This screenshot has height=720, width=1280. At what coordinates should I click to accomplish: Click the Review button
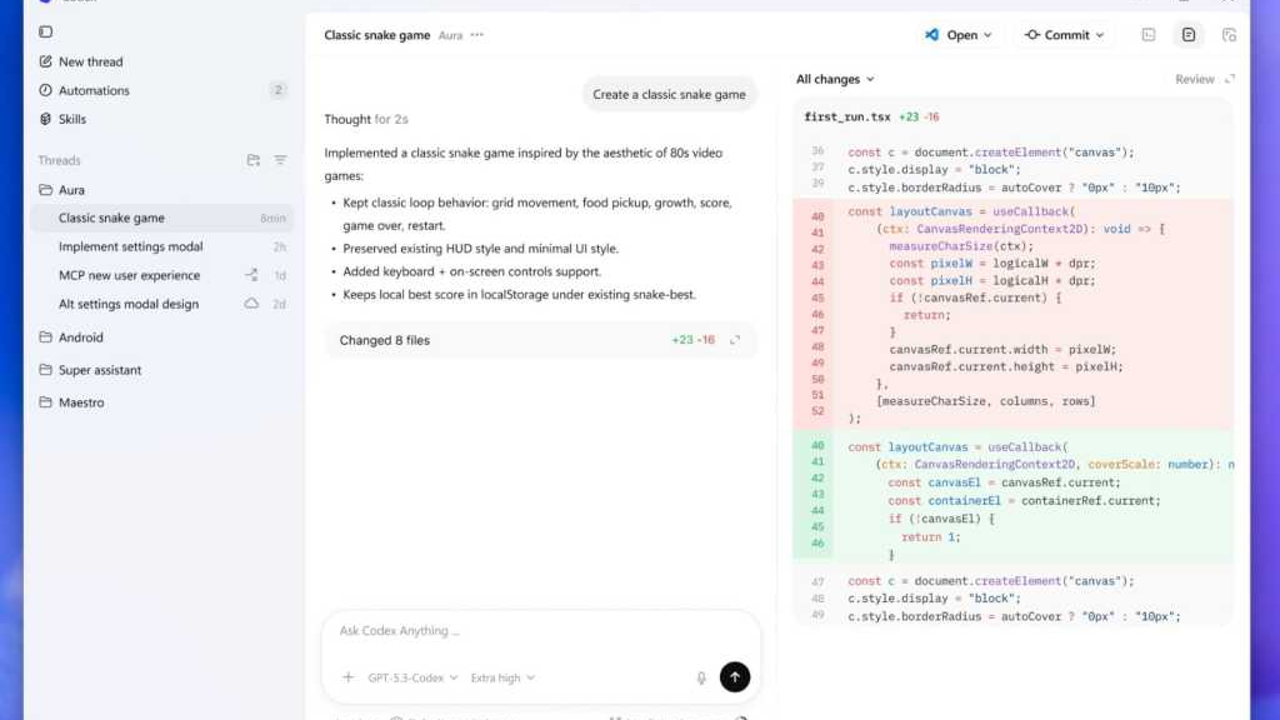coord(1194,79)
